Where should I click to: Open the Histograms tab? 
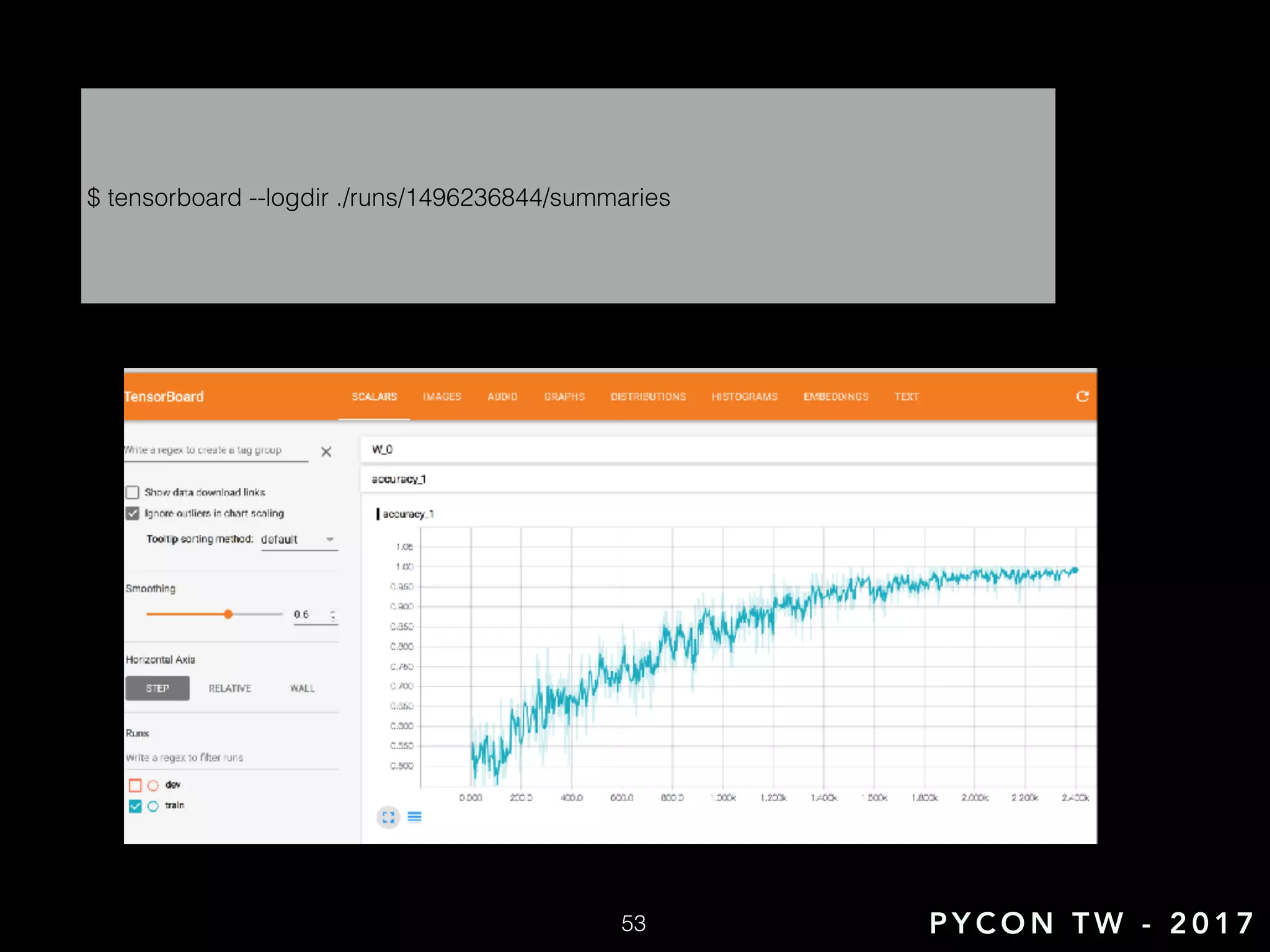tap(744, 397)
